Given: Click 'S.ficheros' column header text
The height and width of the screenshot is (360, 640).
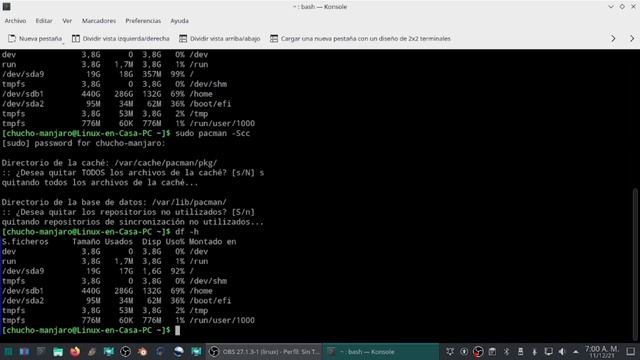Looking at the screenshot, I should pyautogui.click(x=25, y=242).
